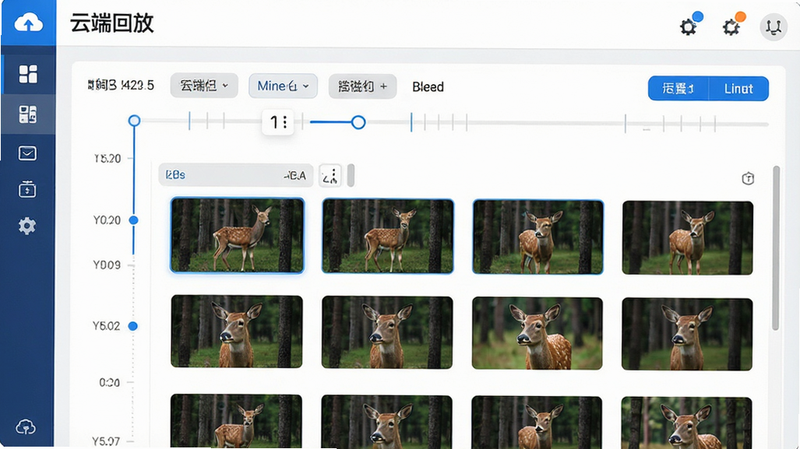Open first thumbnail in bottom row
The image size is (800, 449).
(x=236, y=421)
